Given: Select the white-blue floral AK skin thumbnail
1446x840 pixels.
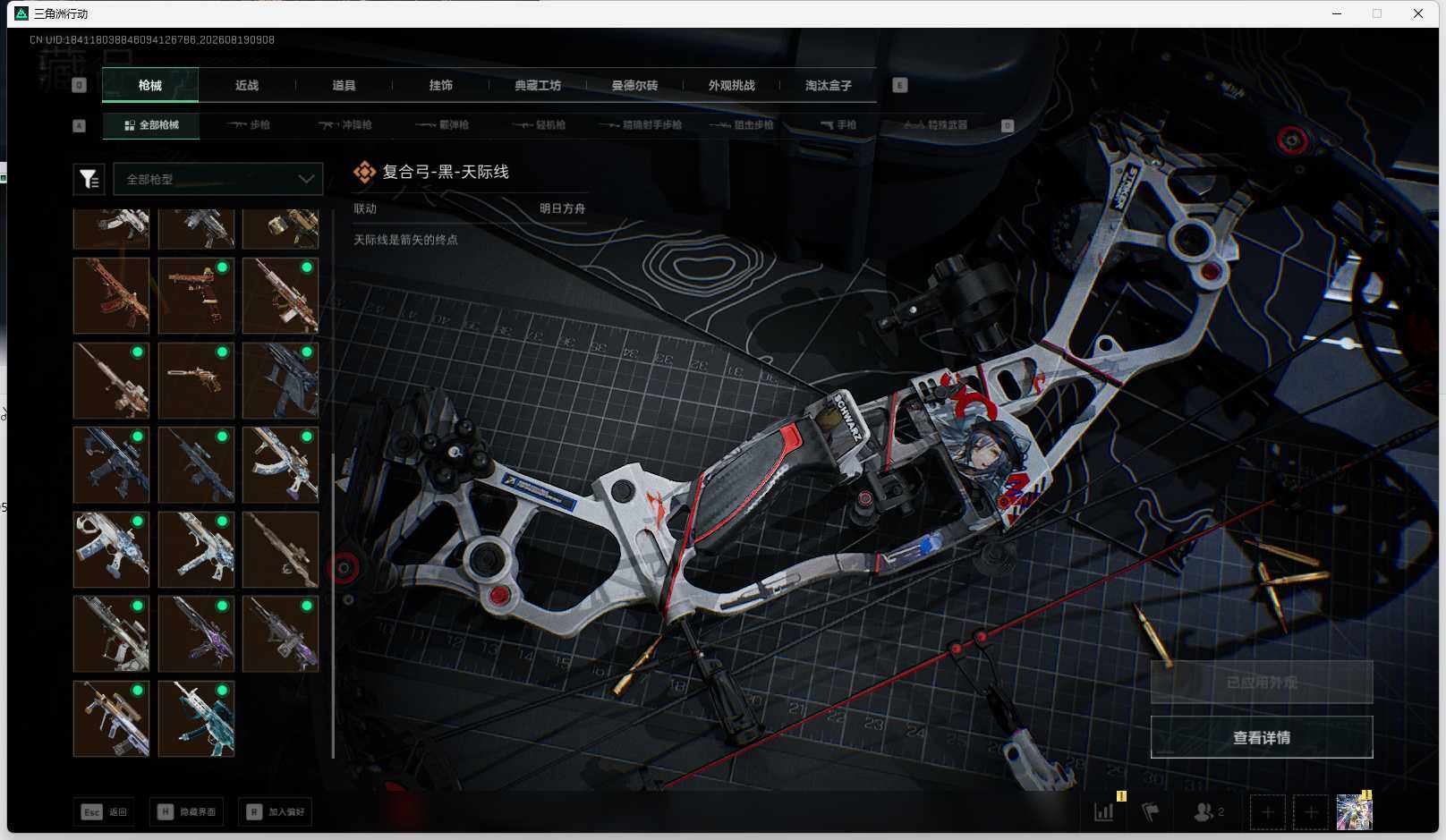Looking at the screenshot, I should [x=280, y=465].
